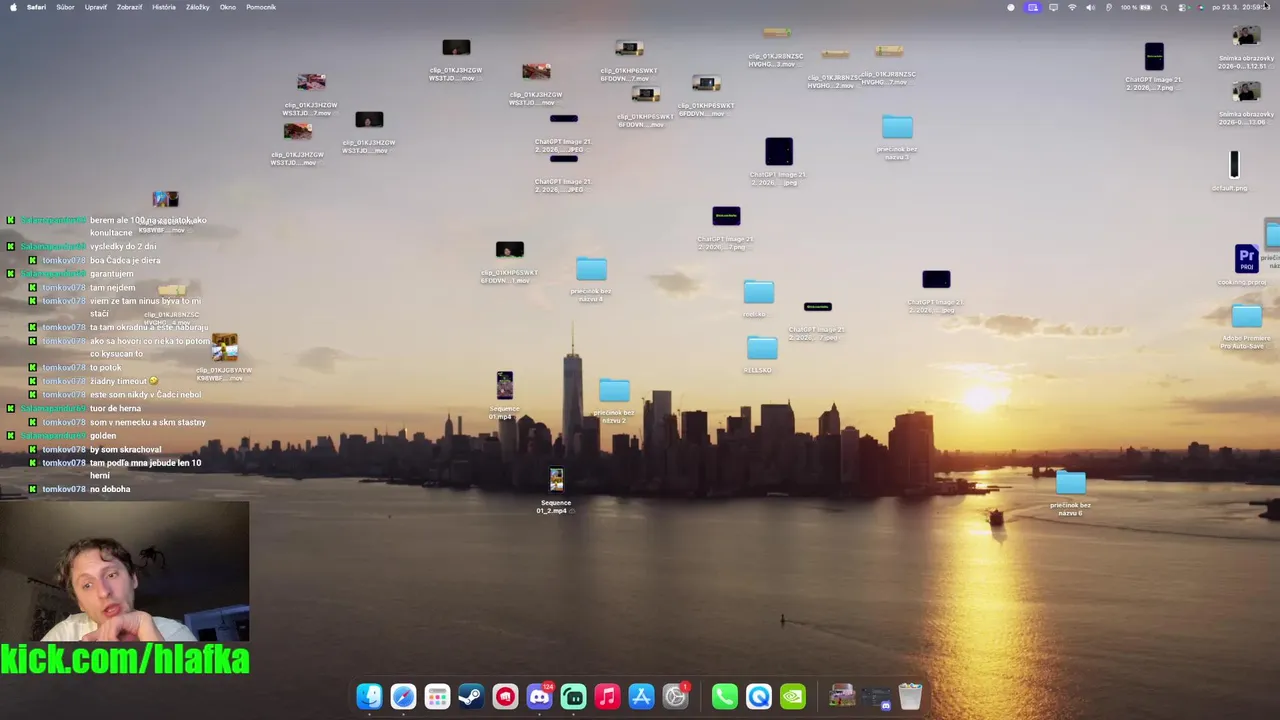Open the Discord window thumbnail beside Trash
Screen dimensions: 1280x720
[876, 697]
